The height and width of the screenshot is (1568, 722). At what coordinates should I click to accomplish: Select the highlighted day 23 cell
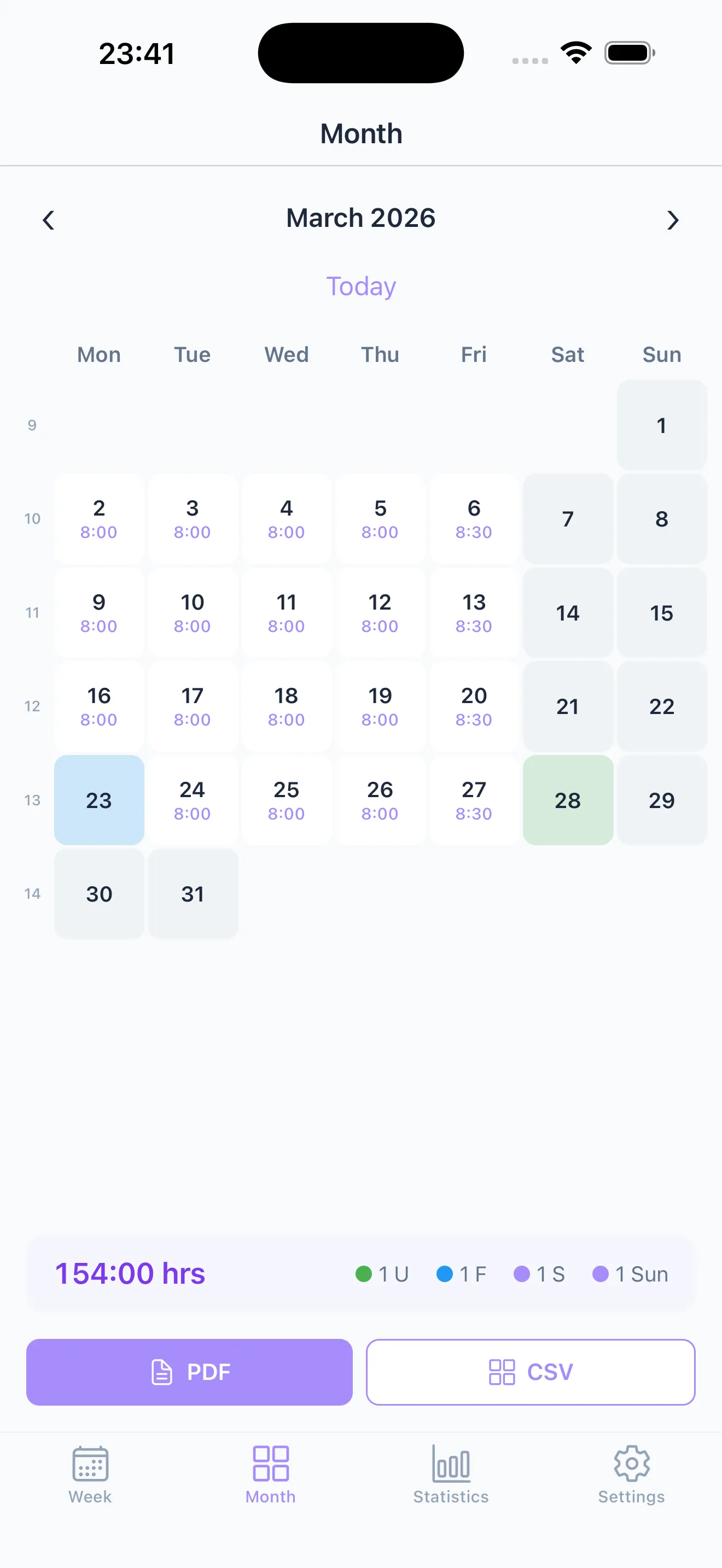coord(99,800)
